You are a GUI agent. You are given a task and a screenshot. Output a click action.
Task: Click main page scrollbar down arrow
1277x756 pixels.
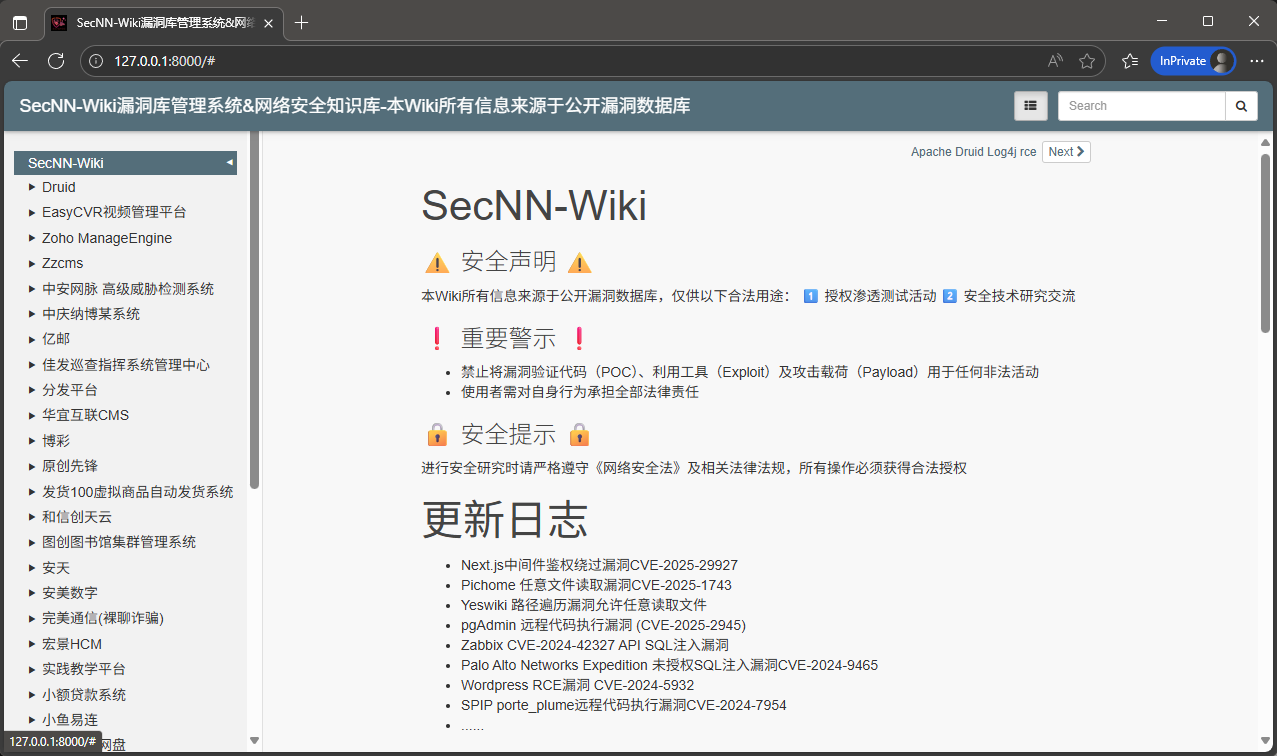[x=1266, y=742]
